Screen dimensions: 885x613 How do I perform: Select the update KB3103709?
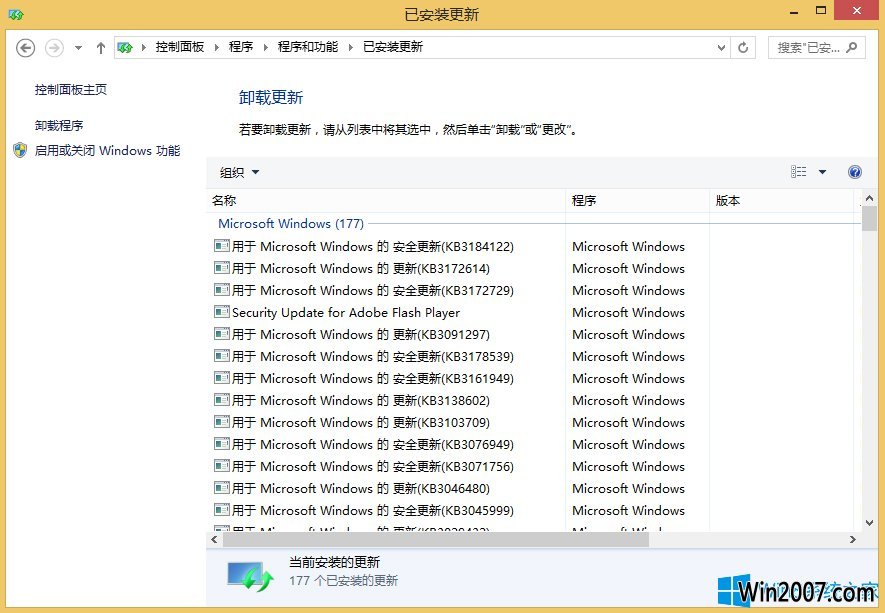tap(352, 423)
